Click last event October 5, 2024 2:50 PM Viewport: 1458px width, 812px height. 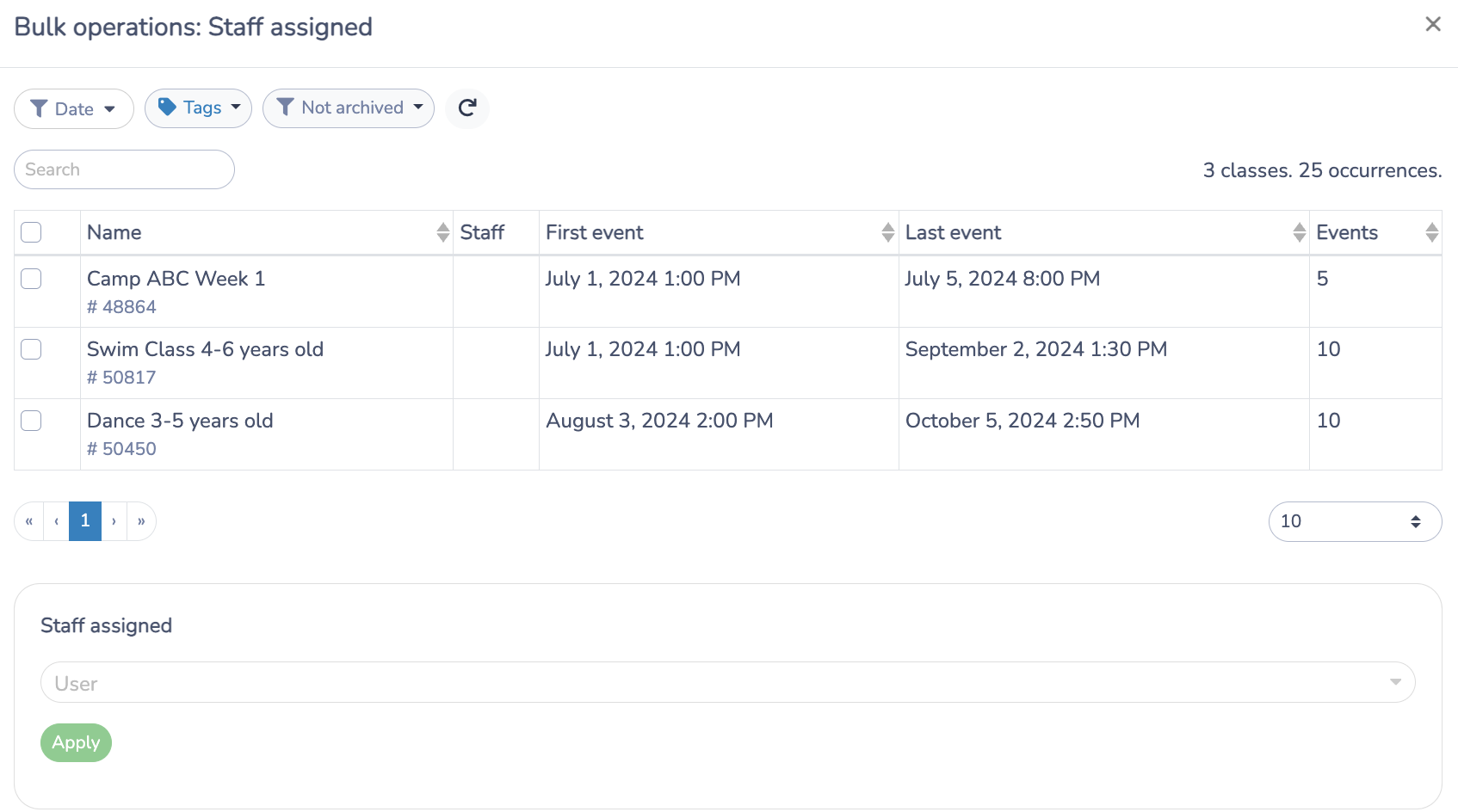point(1022,421)
